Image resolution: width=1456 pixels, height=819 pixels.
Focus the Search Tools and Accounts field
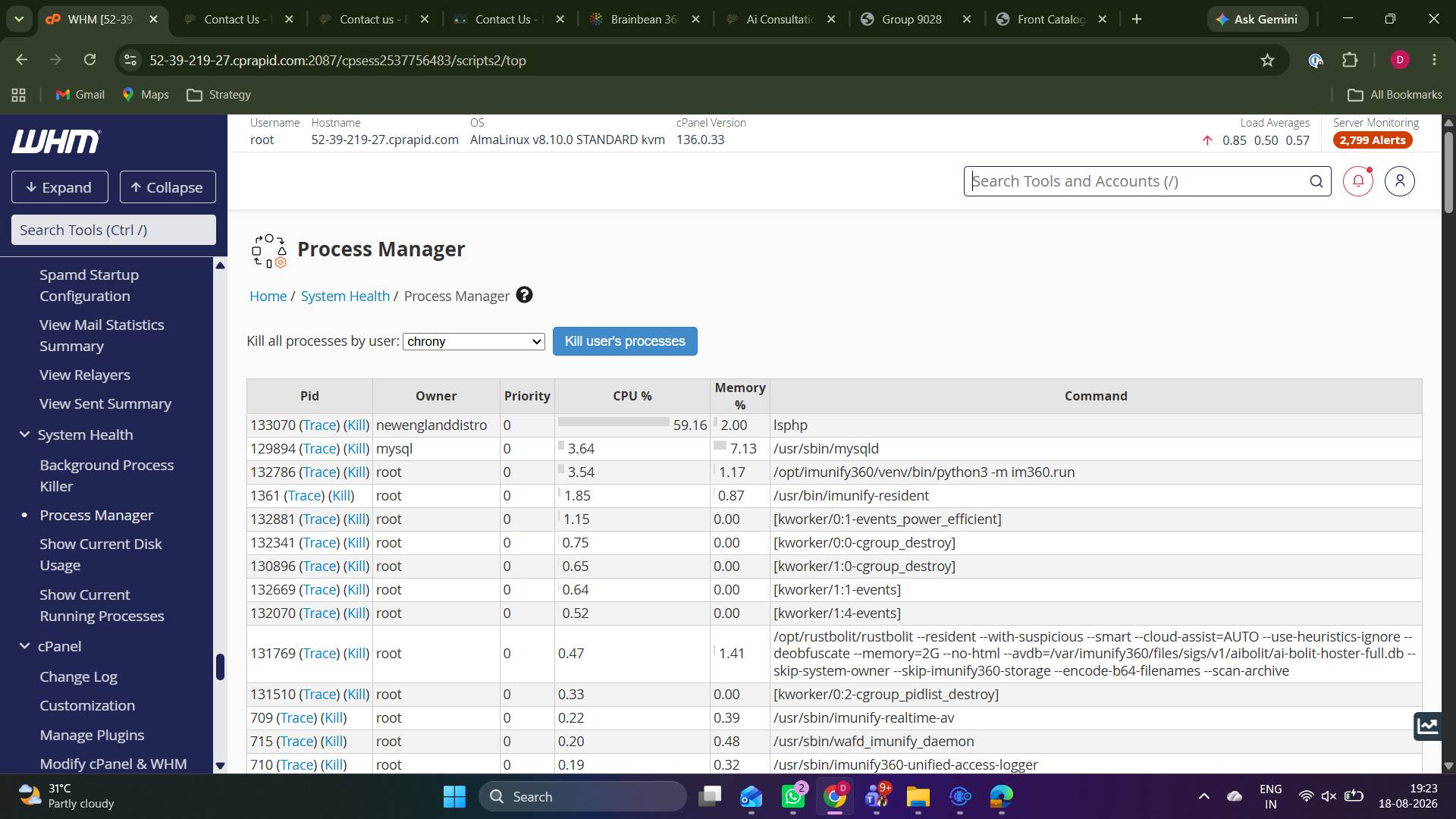coord(1136,181)
